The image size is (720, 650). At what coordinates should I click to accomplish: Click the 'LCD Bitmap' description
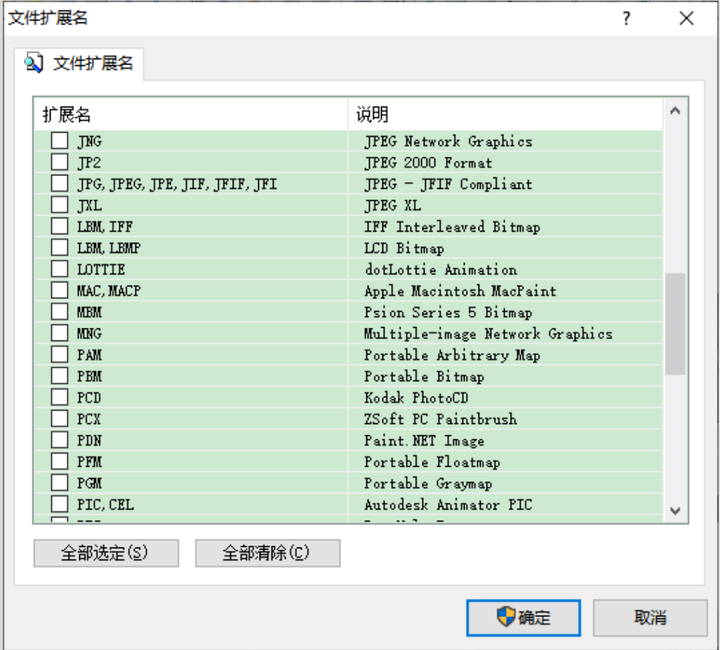404,248
